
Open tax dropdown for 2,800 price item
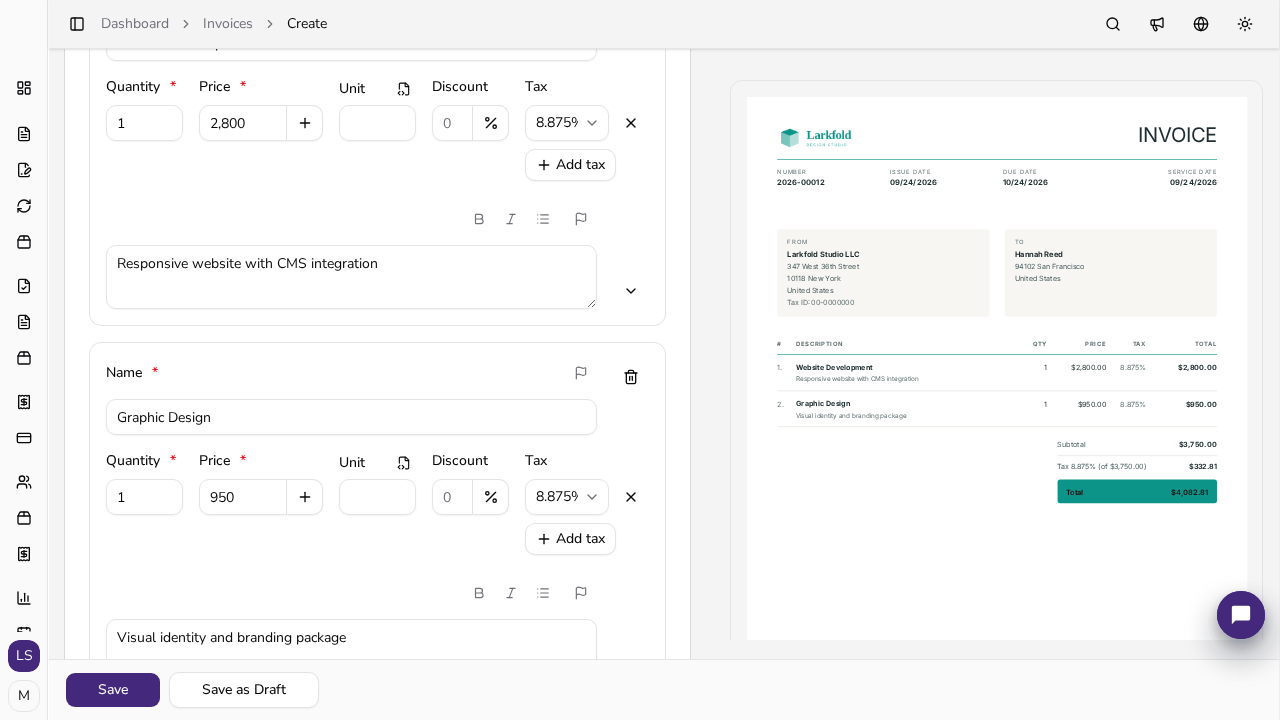[x=567, y=123]
